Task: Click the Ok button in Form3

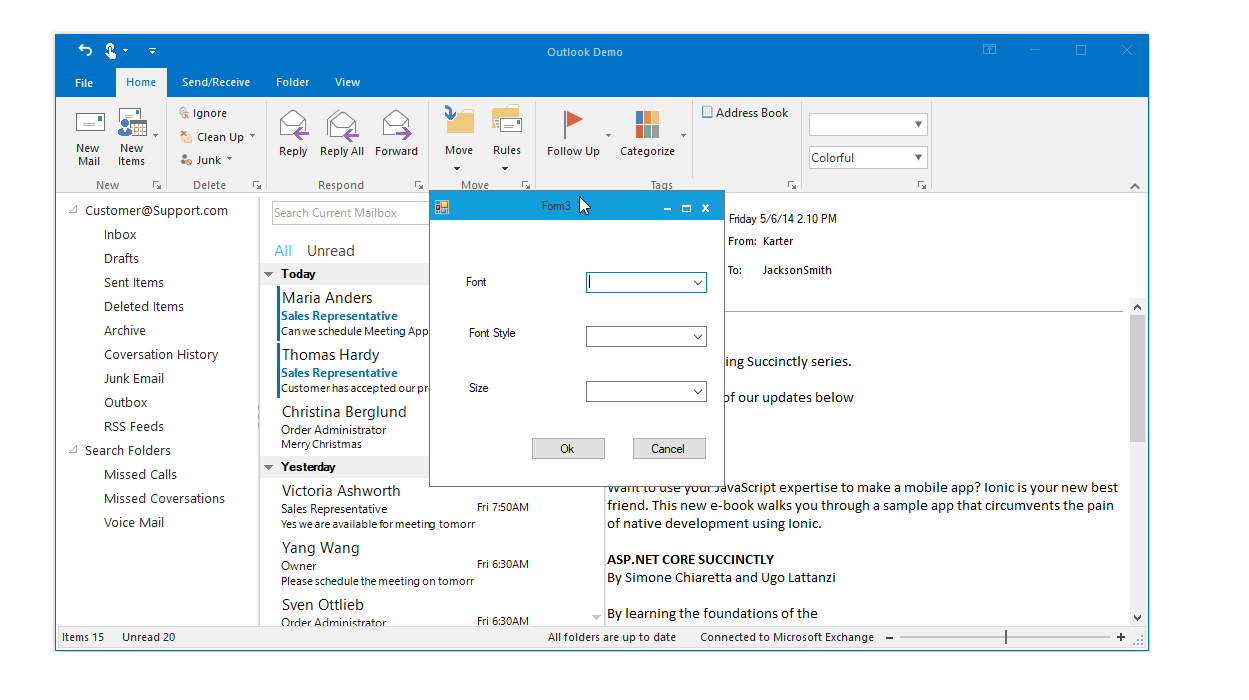Action: coord(568,448)
